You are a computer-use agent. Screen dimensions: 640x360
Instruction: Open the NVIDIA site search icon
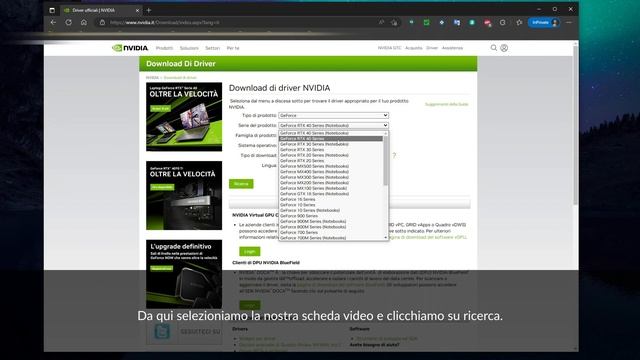click(x=493, y=48)
